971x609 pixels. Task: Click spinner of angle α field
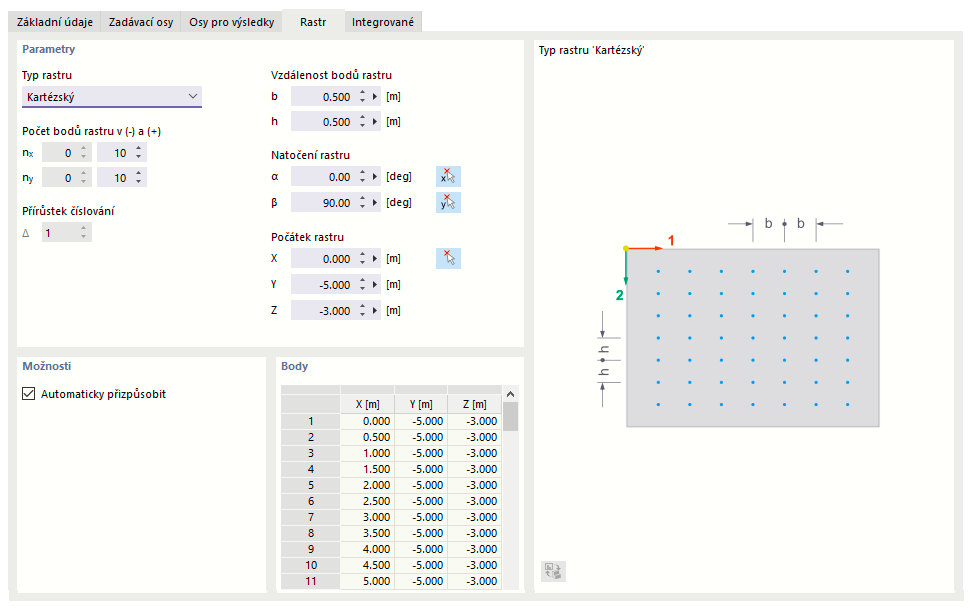[362, 177]
